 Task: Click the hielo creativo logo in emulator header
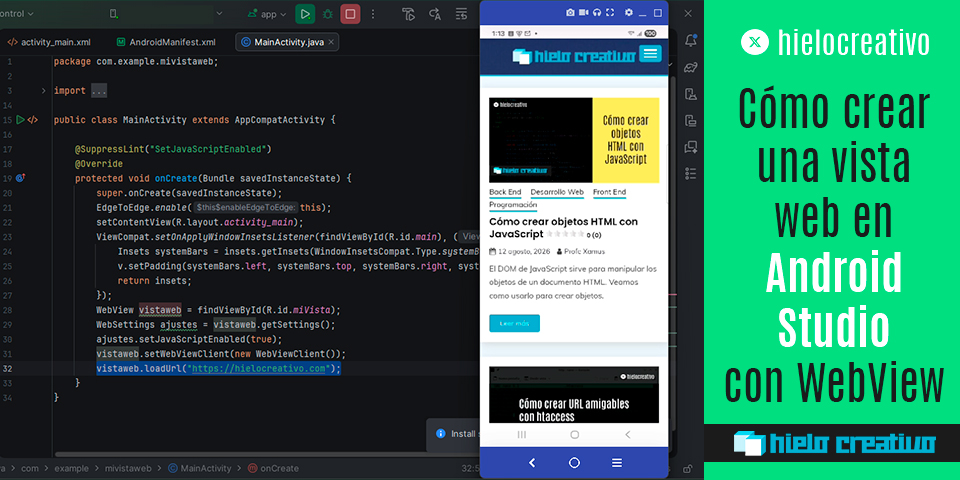click(x=573, y=56)
